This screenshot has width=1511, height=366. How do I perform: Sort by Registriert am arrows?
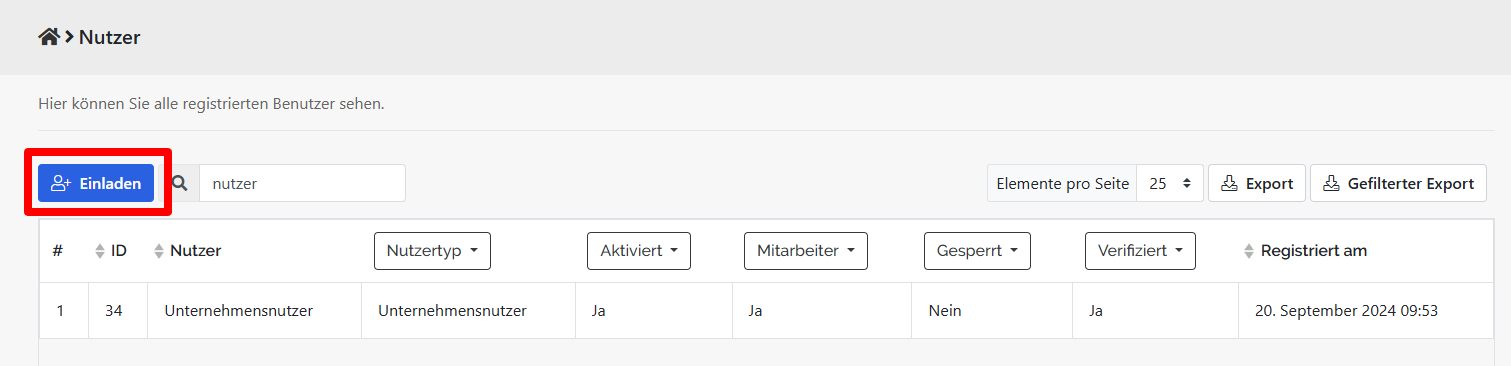coord(1248,251)
